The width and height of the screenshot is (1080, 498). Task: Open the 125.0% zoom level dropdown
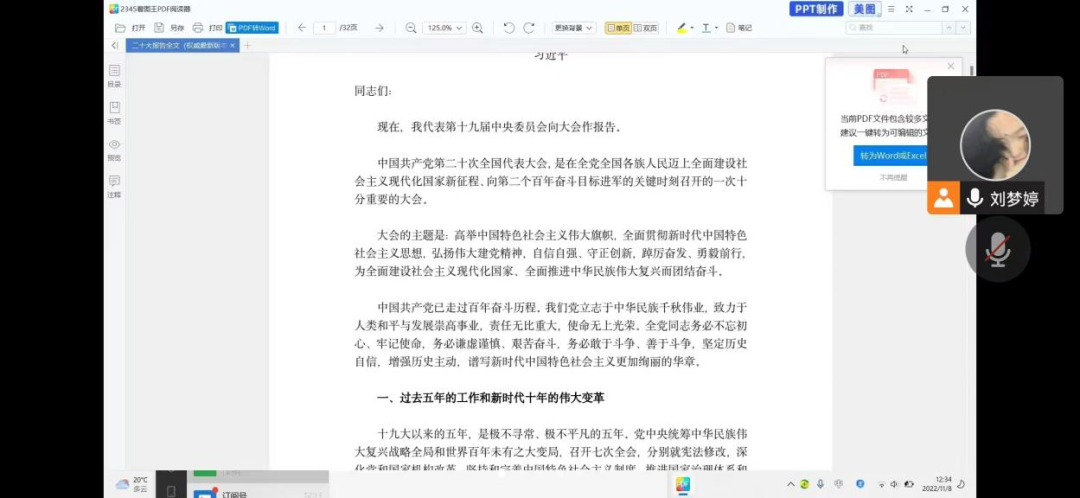tap(444, 28)
